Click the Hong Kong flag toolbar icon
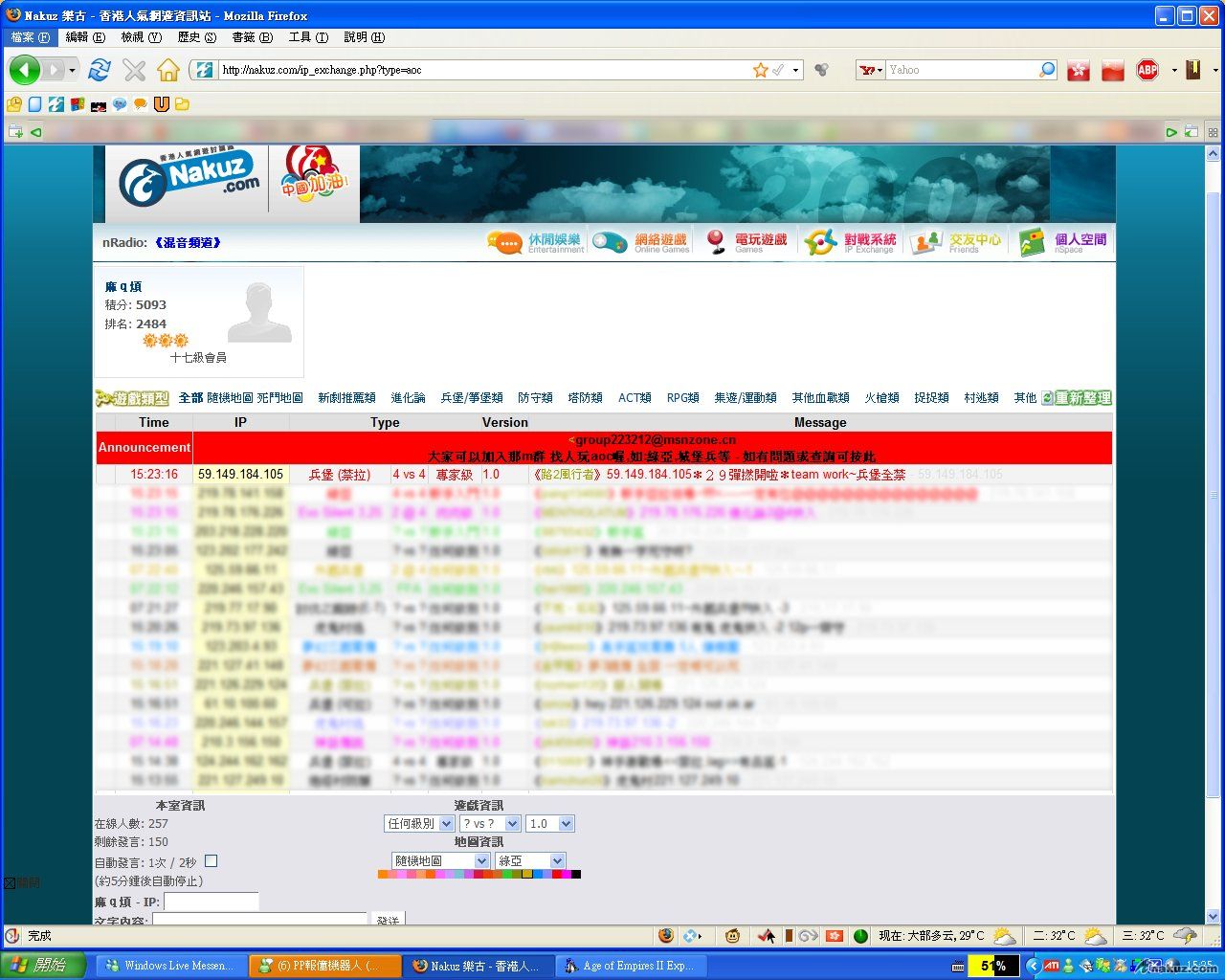 [1079, 70]
